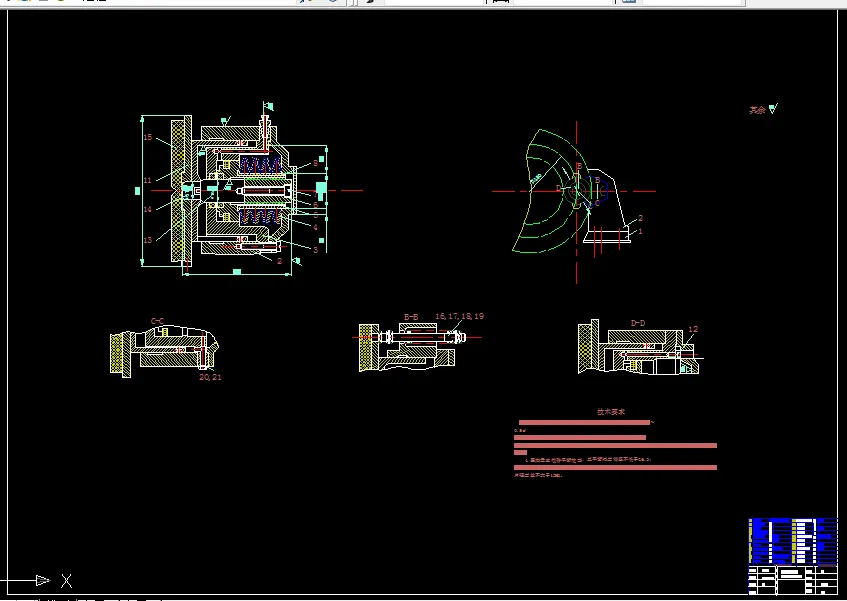The width and height of the screenshot is (847, 601).
Task: Click callout number 6 beside main section
Action: (315, 205)
